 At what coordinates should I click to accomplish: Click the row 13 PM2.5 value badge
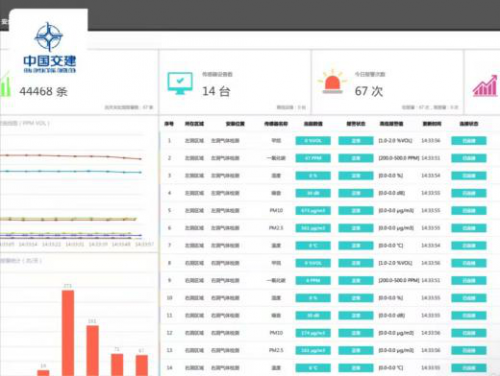313,350
